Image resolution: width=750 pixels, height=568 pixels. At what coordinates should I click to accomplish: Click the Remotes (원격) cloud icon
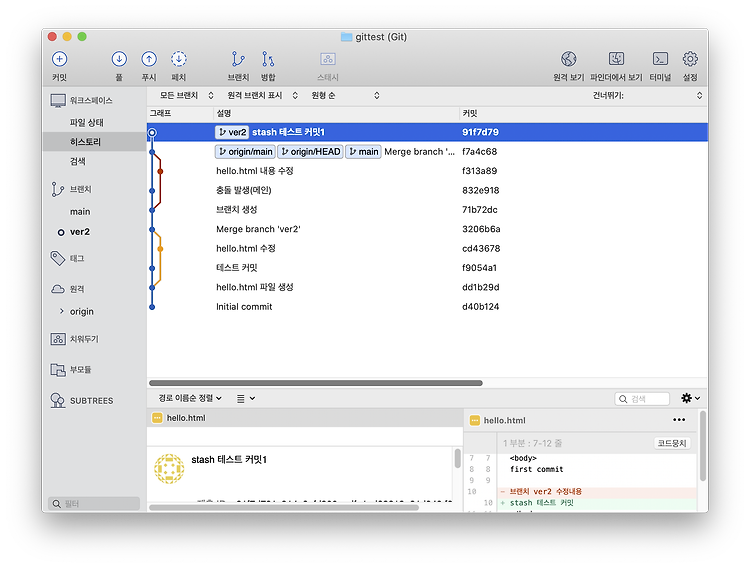pos(58,289)
